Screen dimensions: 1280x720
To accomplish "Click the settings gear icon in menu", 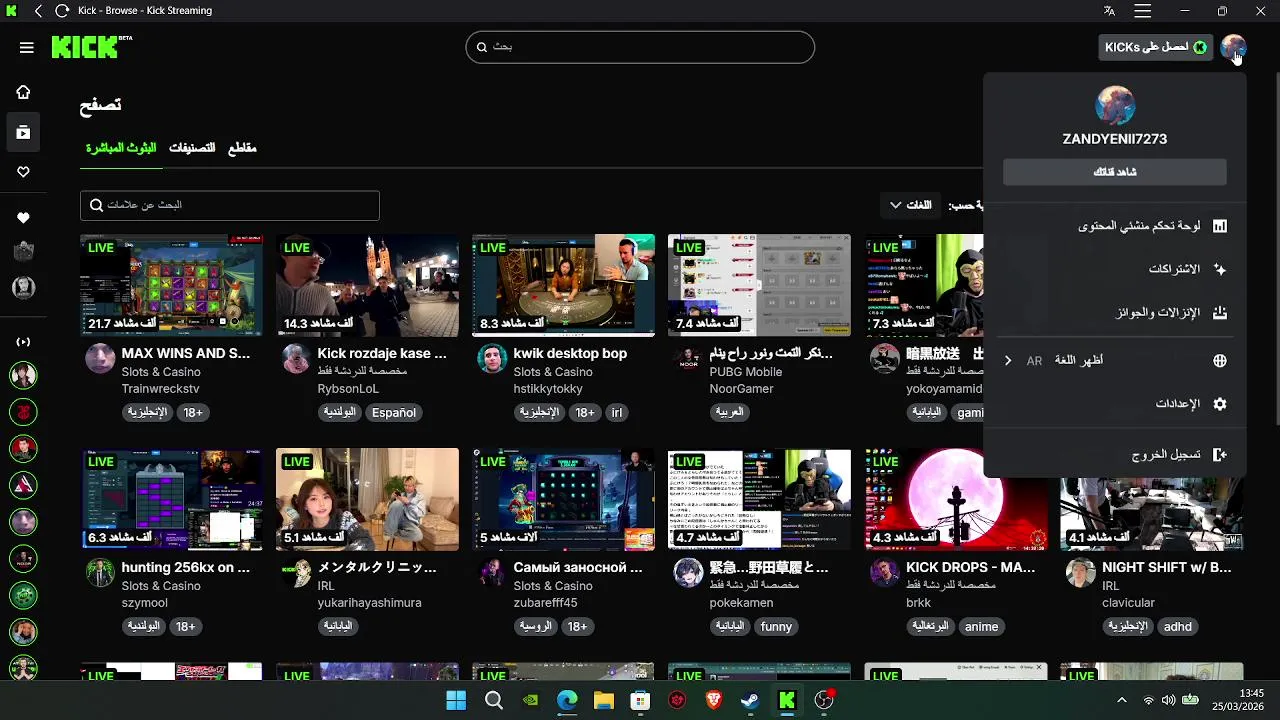I will click(x=1220, y=404).
